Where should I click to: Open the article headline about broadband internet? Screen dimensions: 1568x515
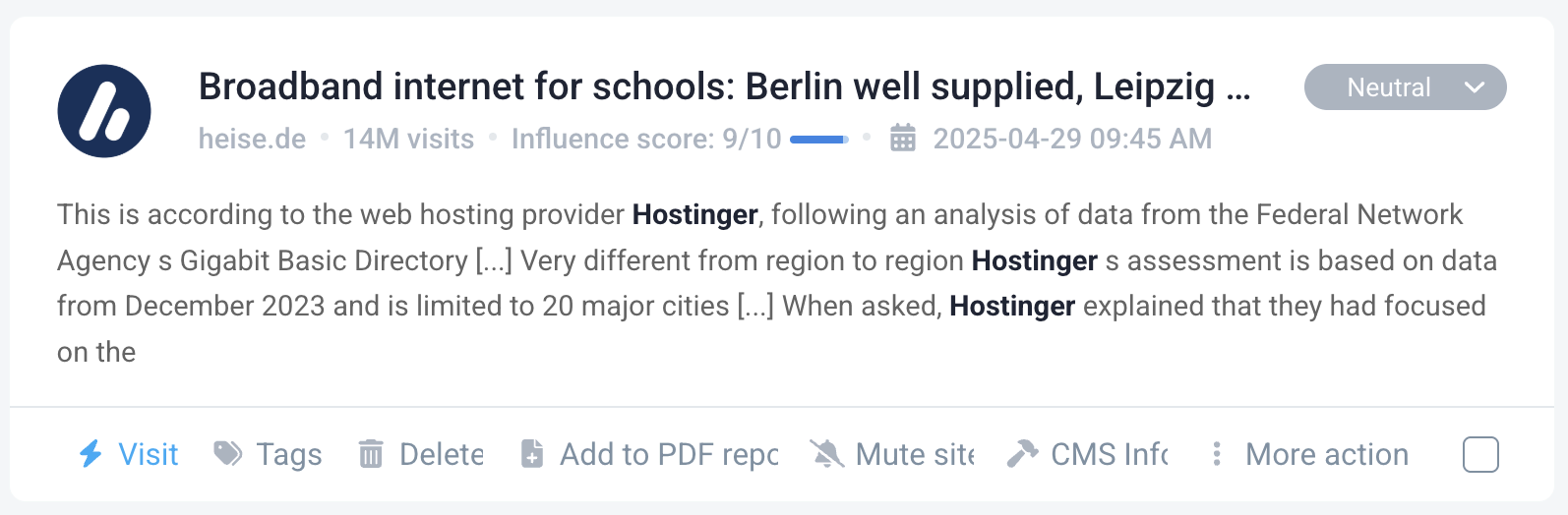tap(725, 86)
